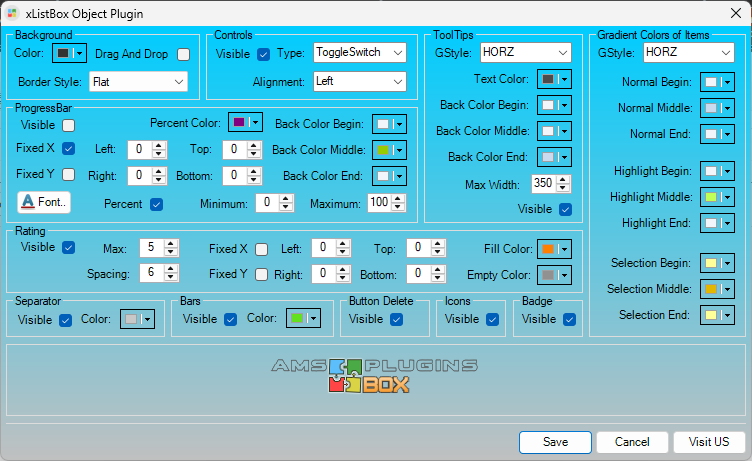Enable the Drag And Drop checkbox
This screenshot has height=461, width=752.
click(183, 54)
